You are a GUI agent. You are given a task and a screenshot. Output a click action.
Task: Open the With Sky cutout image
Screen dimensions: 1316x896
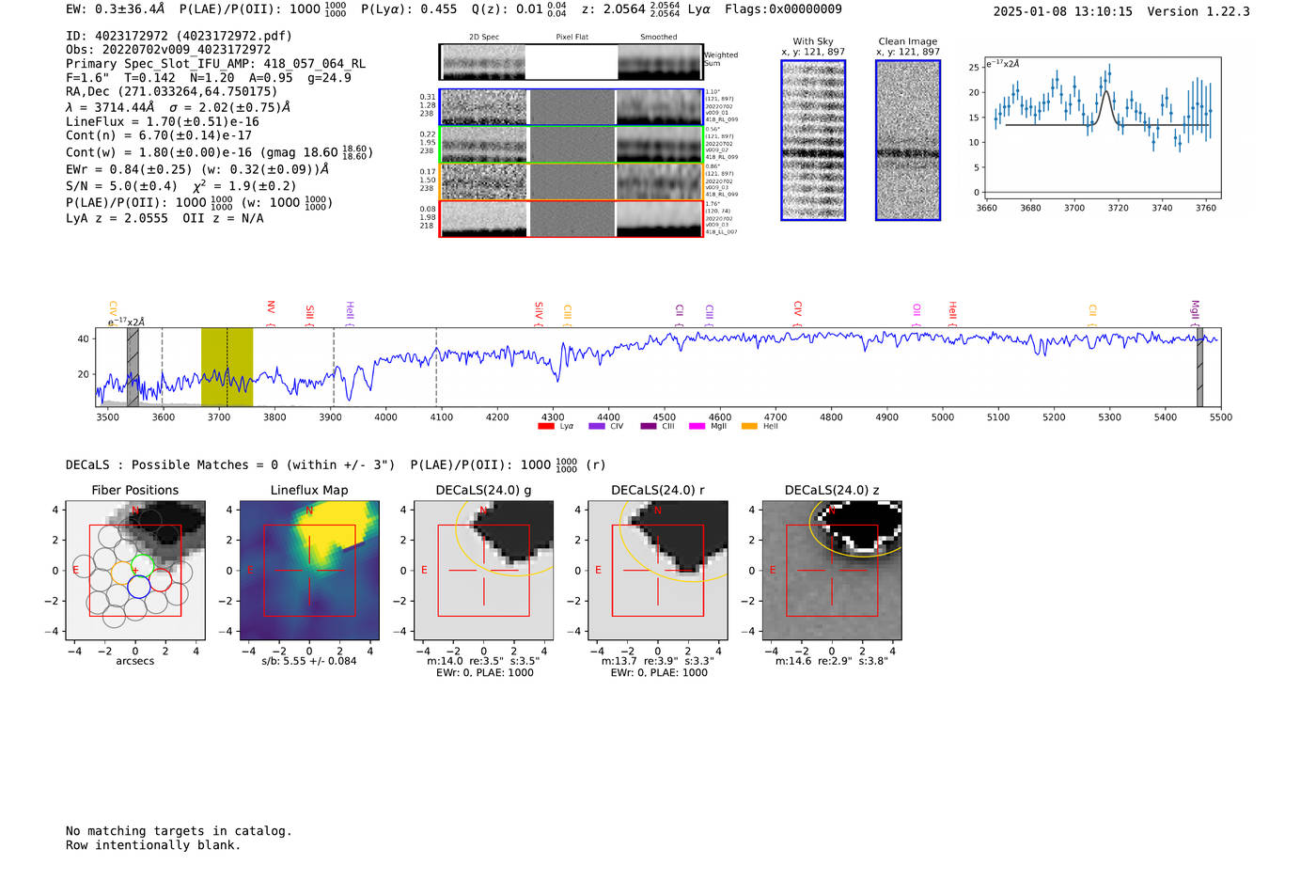click(x=813, y=140)
